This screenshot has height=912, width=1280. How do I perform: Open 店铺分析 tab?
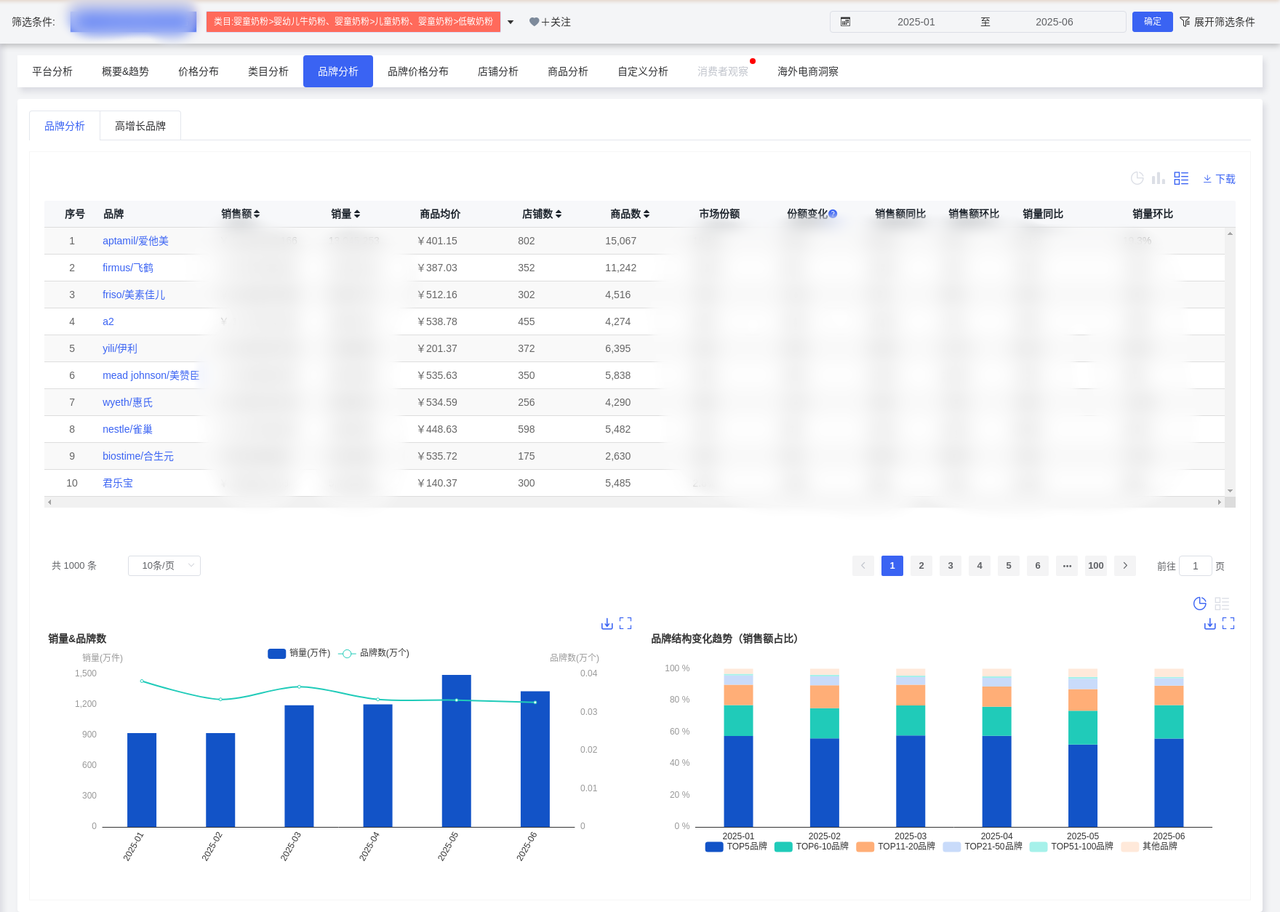coord(498,72)
